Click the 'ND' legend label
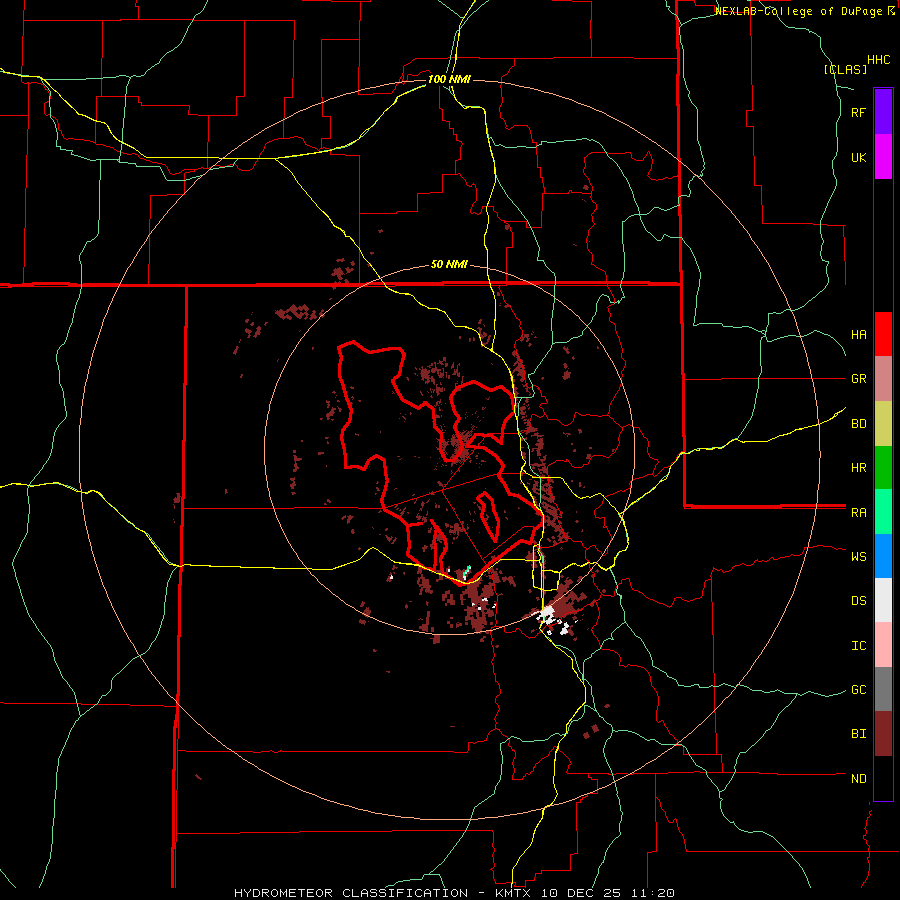 (x=858, y=779)
